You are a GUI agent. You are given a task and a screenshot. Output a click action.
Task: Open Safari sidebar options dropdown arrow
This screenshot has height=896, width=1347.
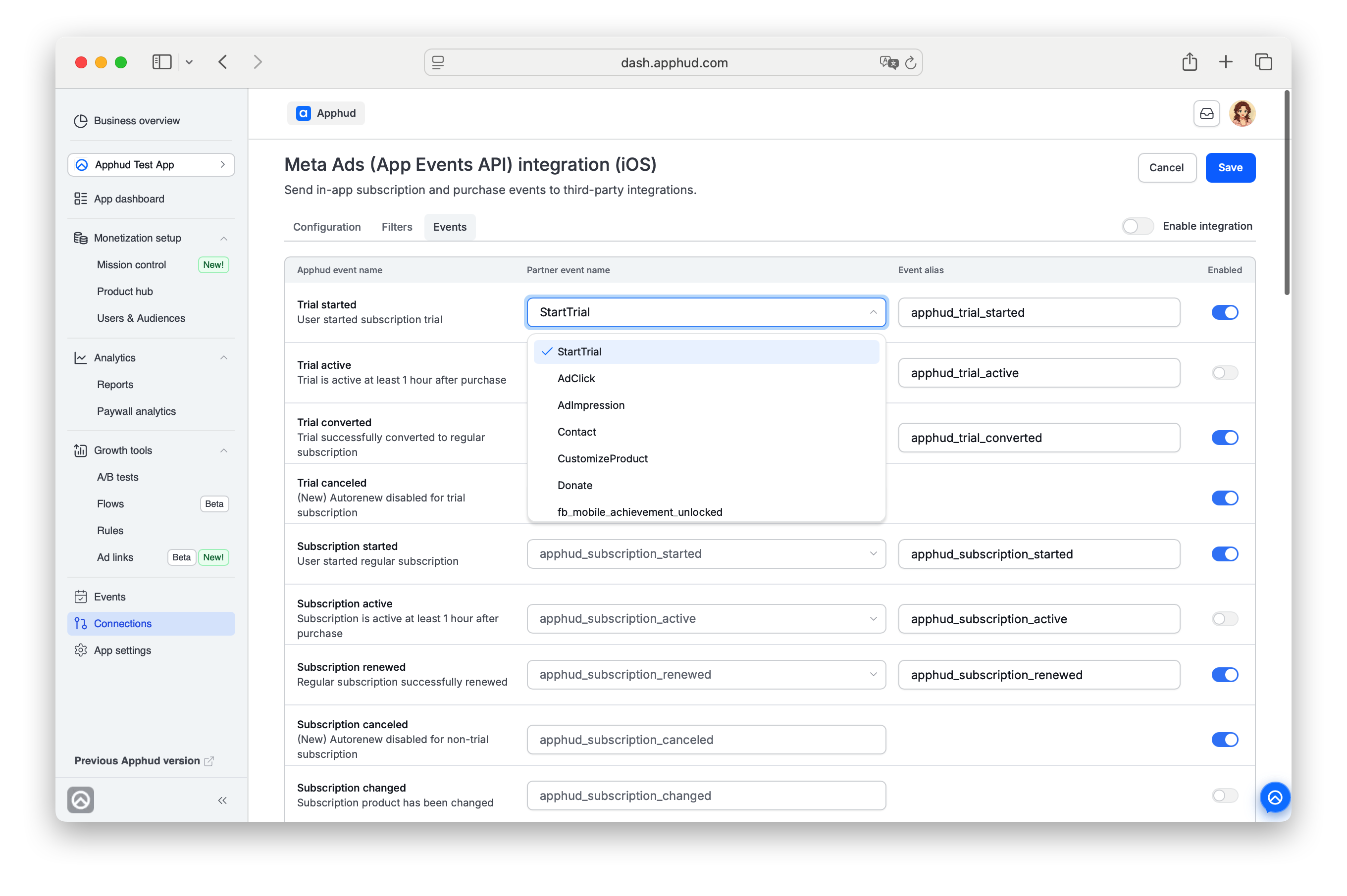click(189, 62)
